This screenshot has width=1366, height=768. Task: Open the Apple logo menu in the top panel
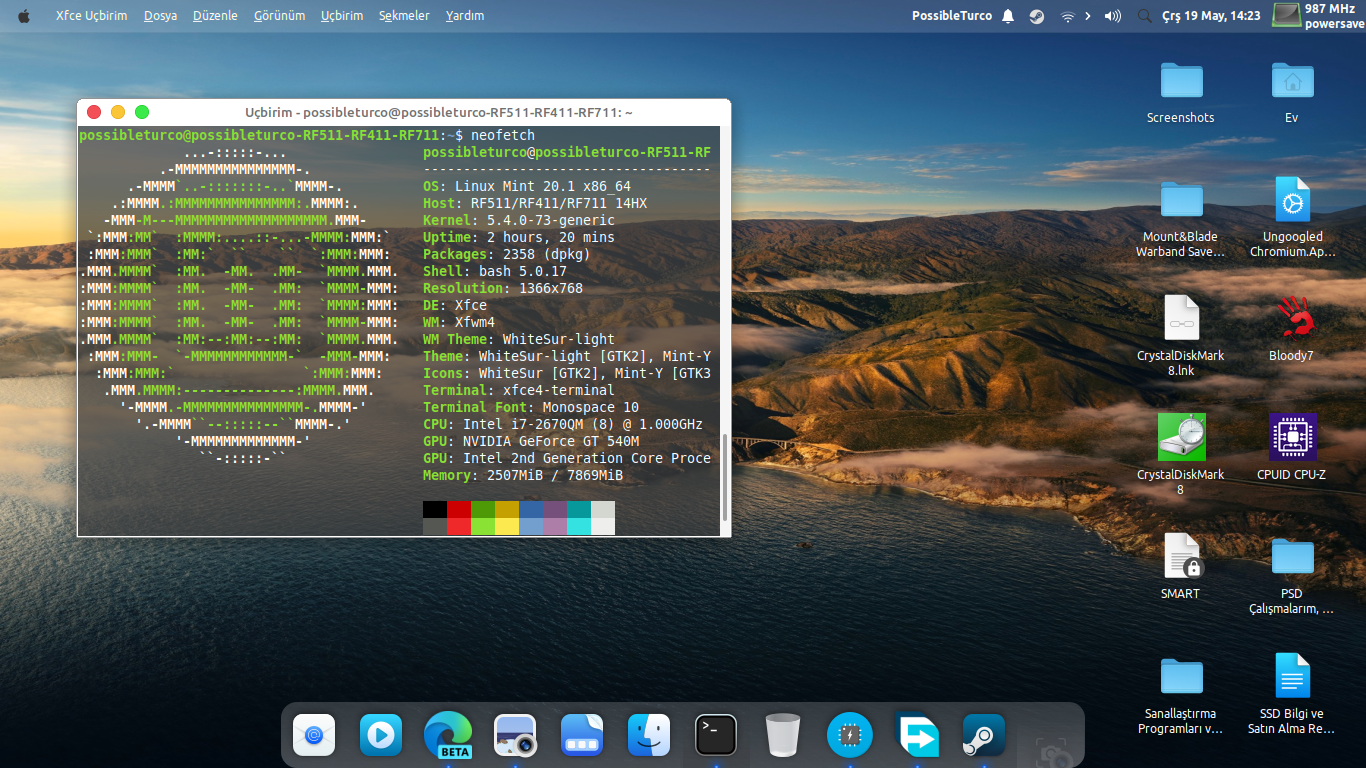24,16
